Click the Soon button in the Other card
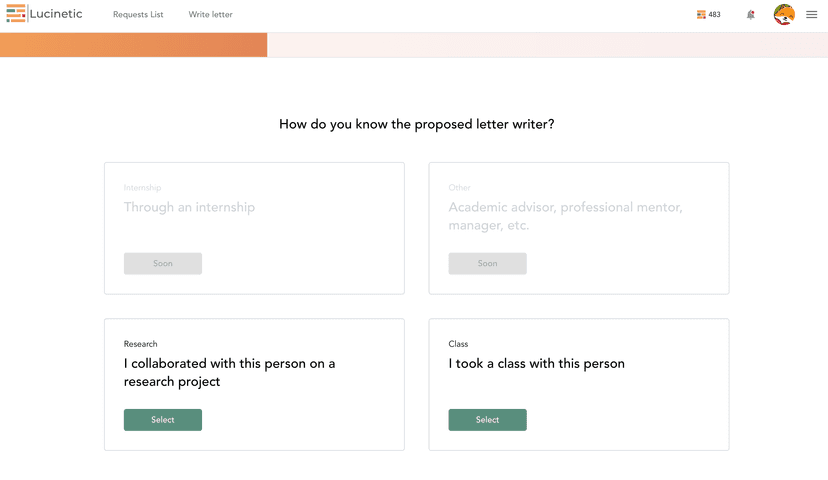Screen dimensions: 828x480 click(x=487, y=264)
